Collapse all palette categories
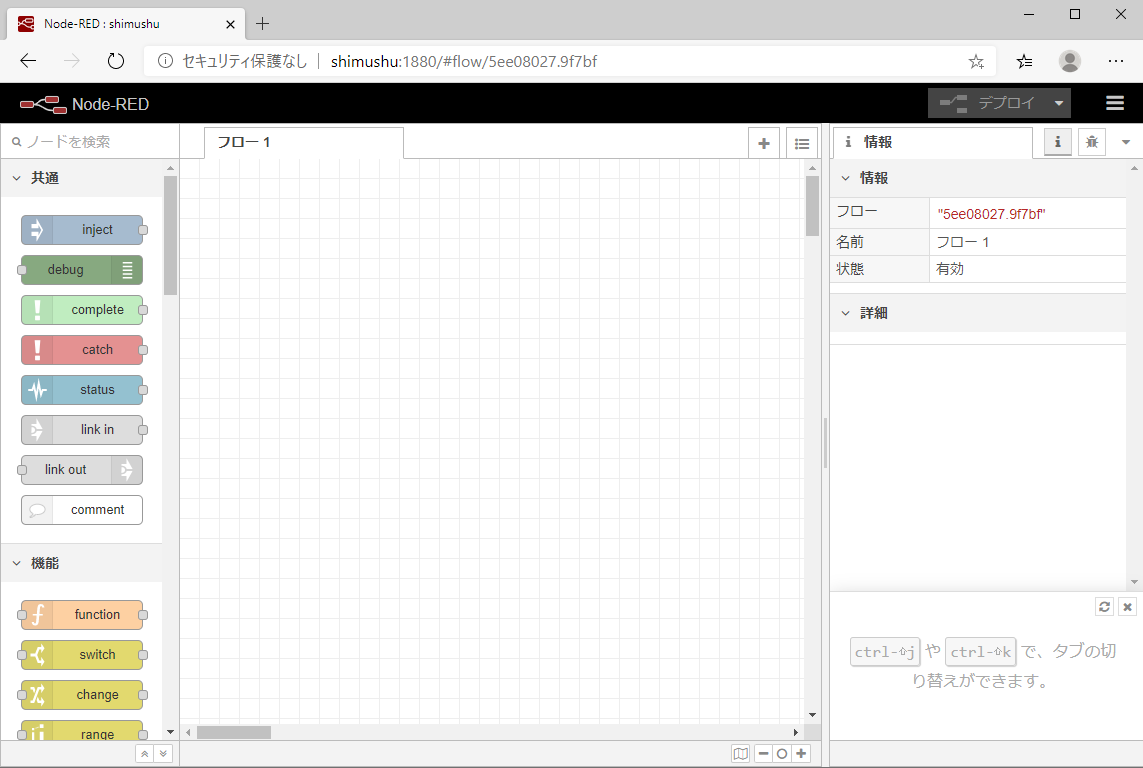Image resolution: width=1143 pixels, height=768 pixels. (x=145, y=753)
